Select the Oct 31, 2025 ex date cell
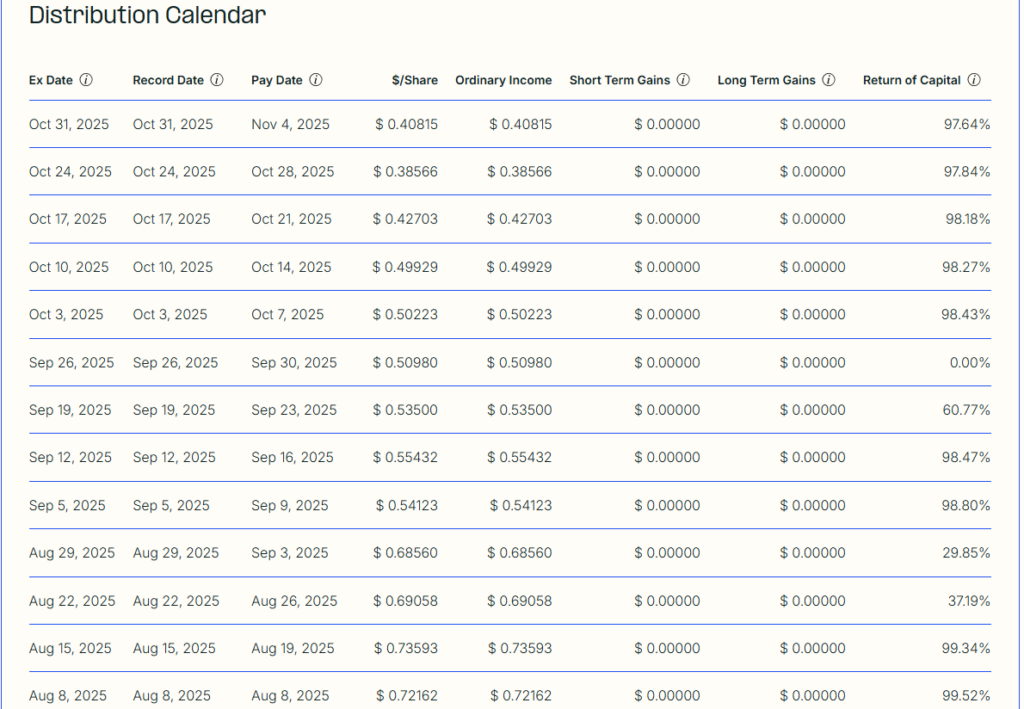 [69, 125]
